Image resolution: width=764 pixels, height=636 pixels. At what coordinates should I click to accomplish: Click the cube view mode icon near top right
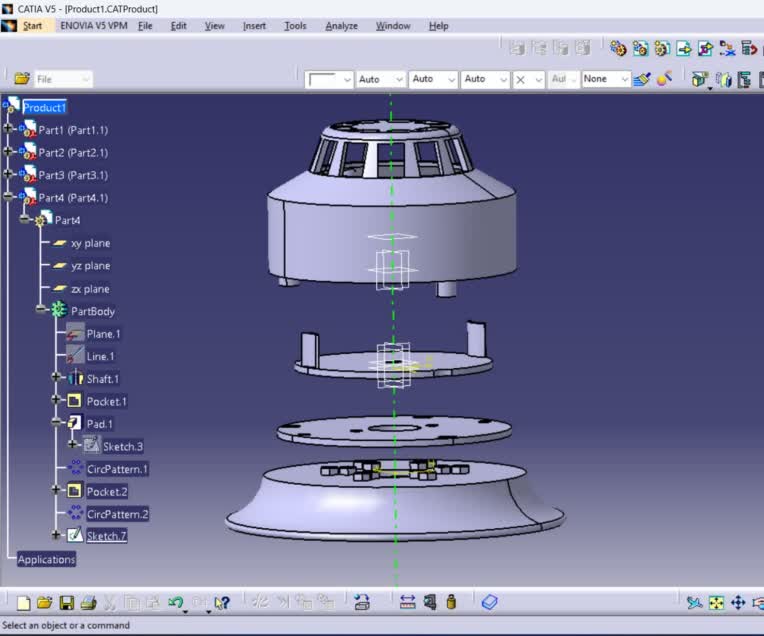click(700, 79)
